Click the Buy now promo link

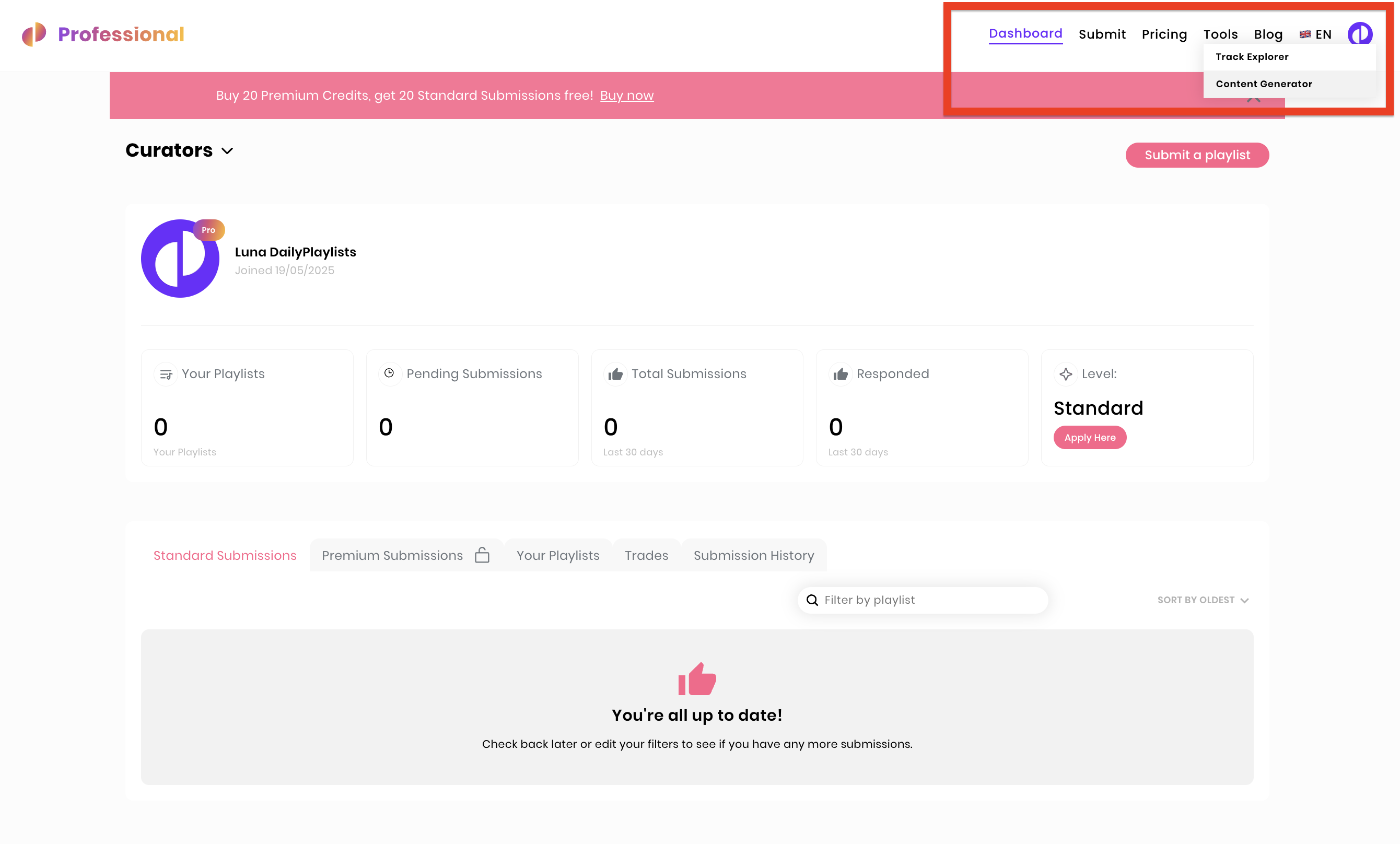pyautogui.click(x=626, y=96)
